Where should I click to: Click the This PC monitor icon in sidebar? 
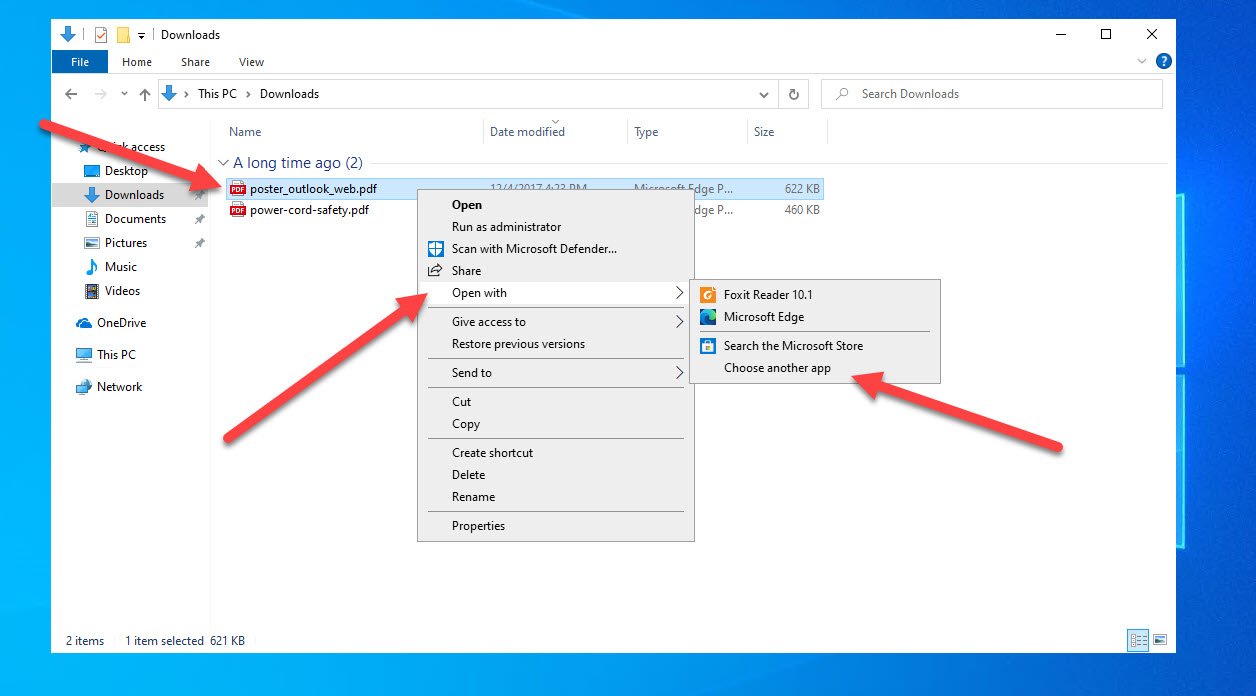[x=84, y=355]
